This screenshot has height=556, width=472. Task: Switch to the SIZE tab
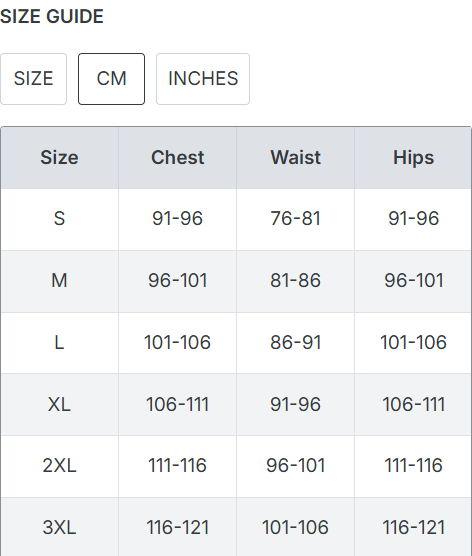[33, 79]
